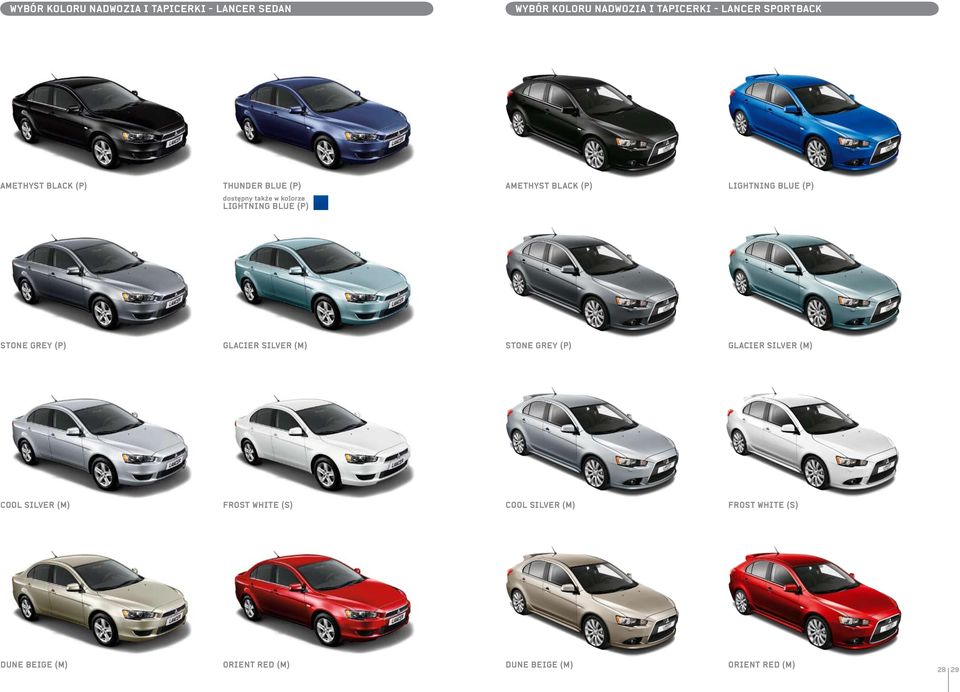The width and height of the screenshot is (960, 692).
Task: Click the Sportback 'DUNE BEIGE (M)' label
Action: [x=539, y=664]
